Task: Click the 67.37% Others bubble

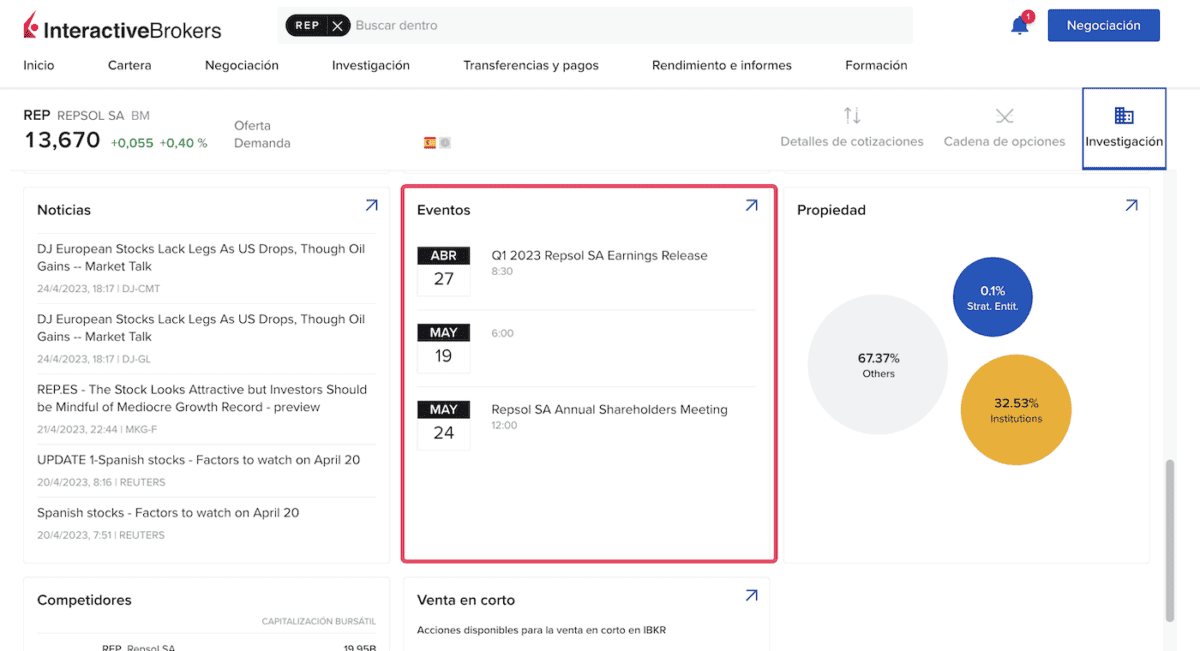Action: click(878, 365)
